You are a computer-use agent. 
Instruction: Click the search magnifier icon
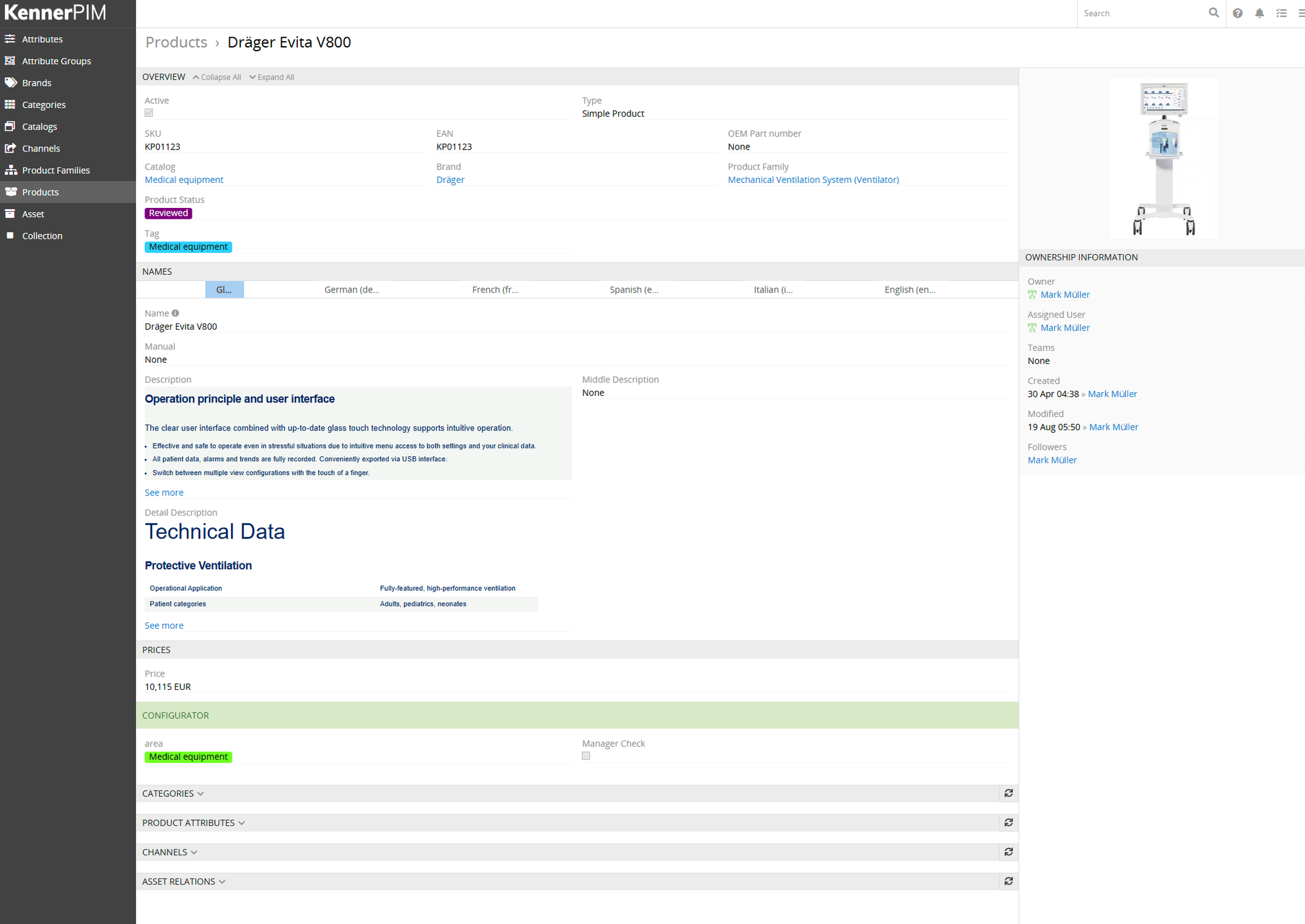tap(1213, 13)
